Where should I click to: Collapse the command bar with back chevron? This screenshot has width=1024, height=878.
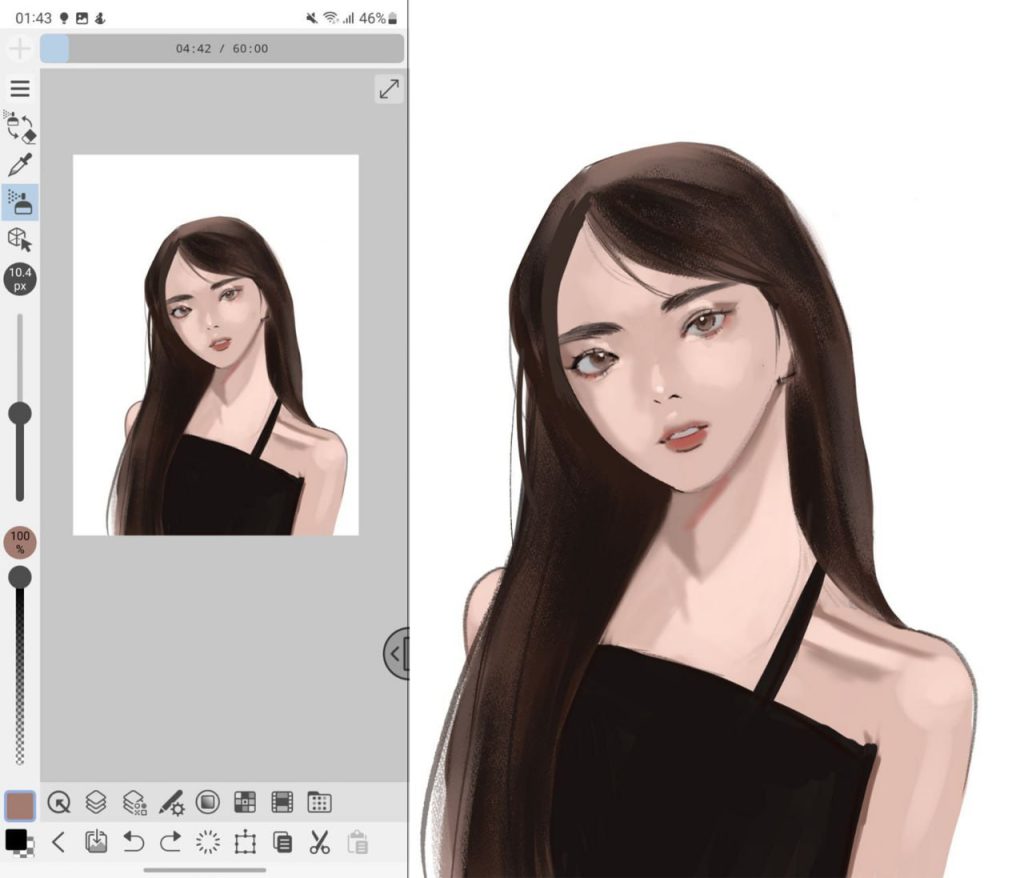tap(58, 842)
